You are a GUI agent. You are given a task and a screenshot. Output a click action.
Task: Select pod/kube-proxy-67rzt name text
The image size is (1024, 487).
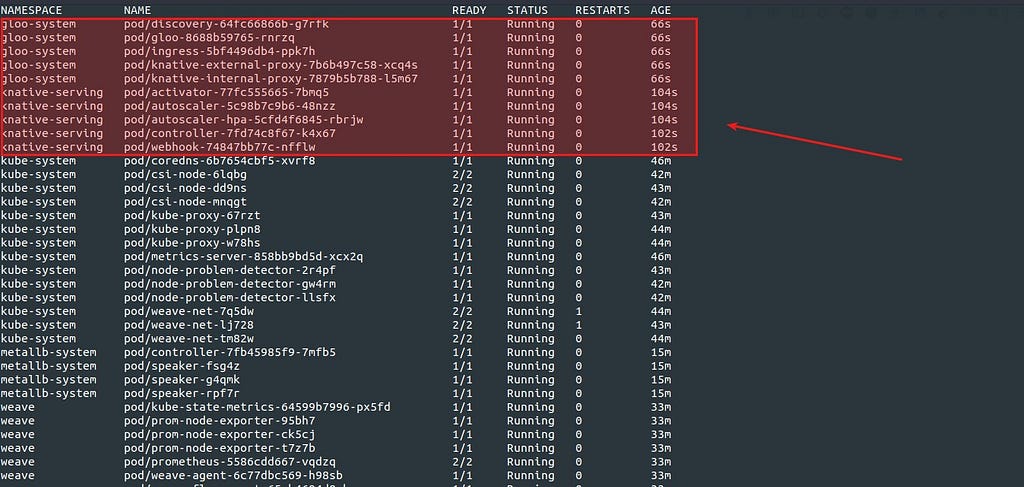[192, 216]
